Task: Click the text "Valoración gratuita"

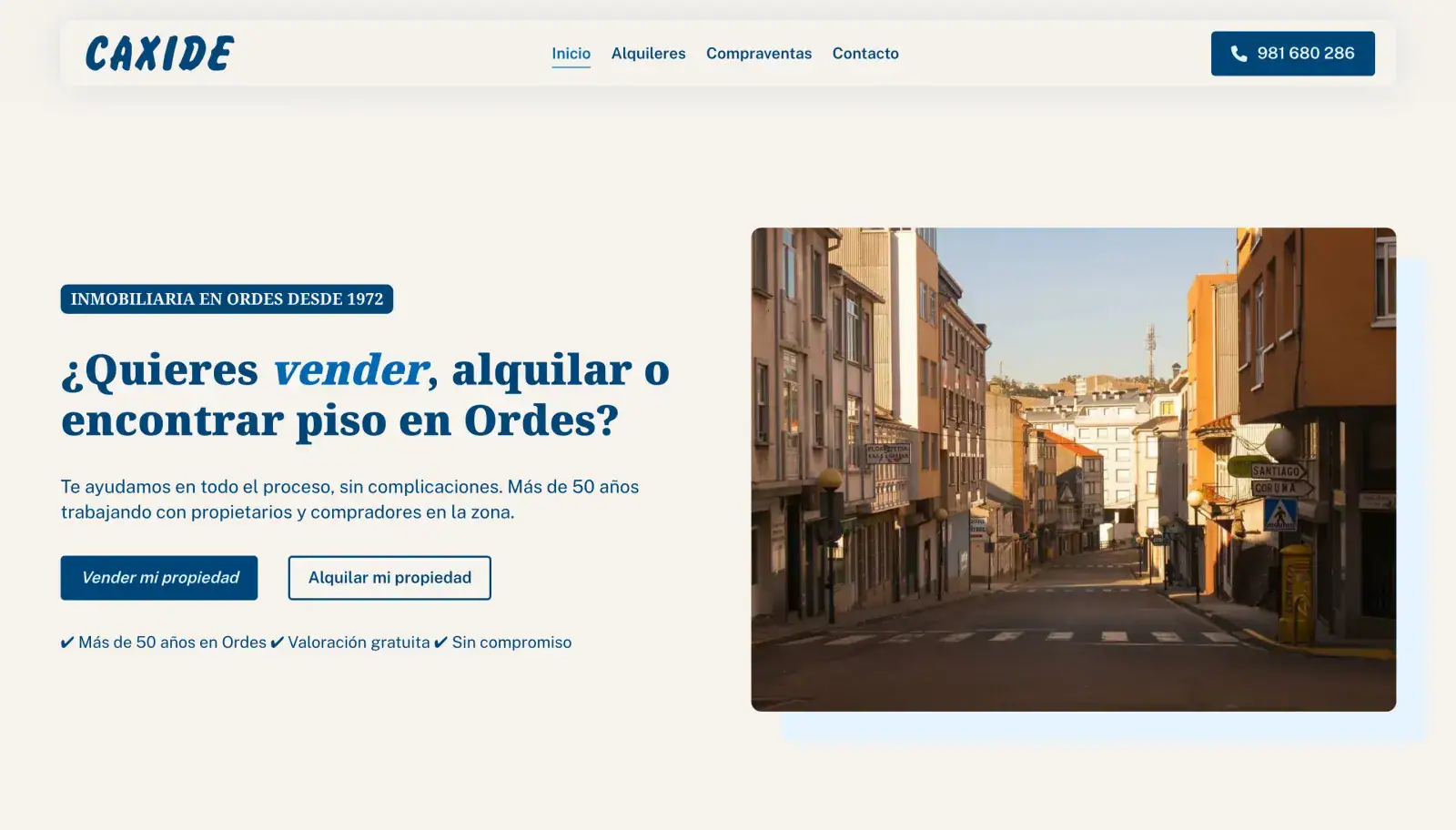Action: pyautogui.click(x=359, y=643)
